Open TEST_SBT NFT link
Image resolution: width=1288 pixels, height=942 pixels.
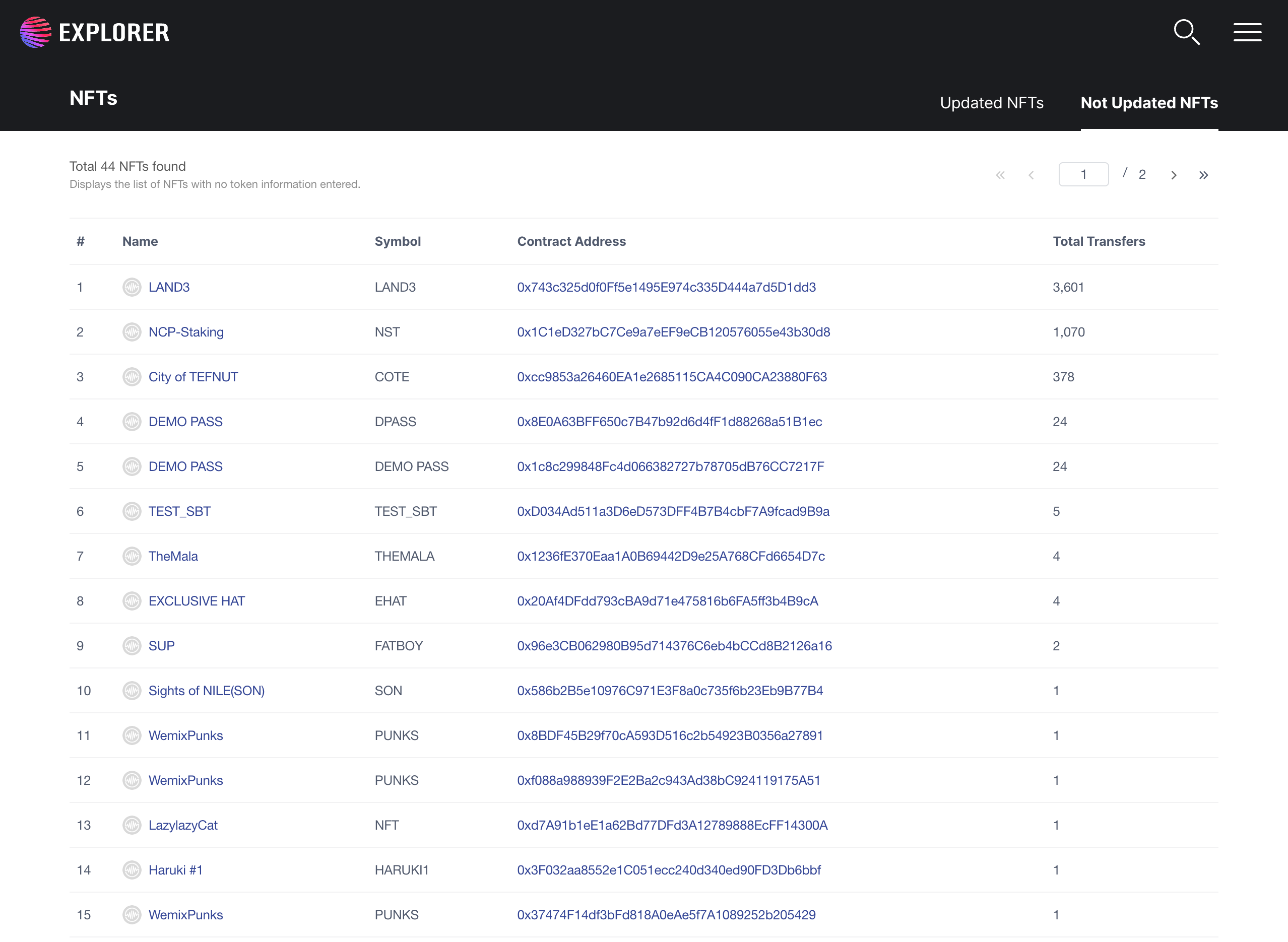pos(179,511)
